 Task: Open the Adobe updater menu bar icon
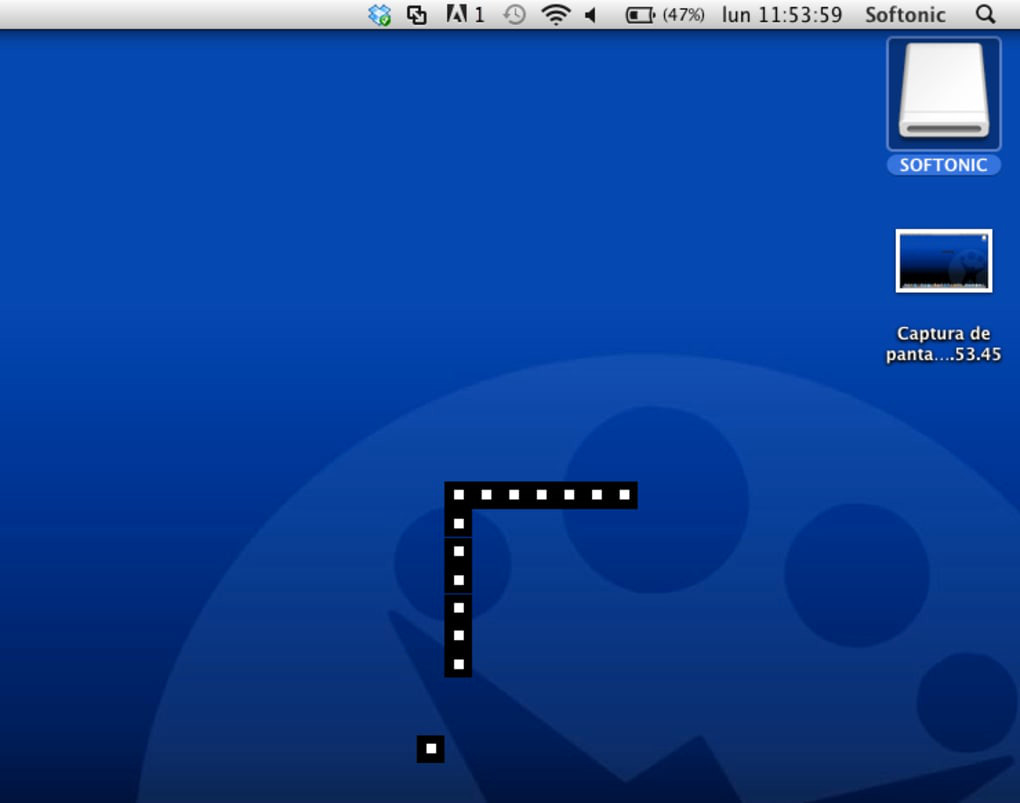(x=465, y=14)
